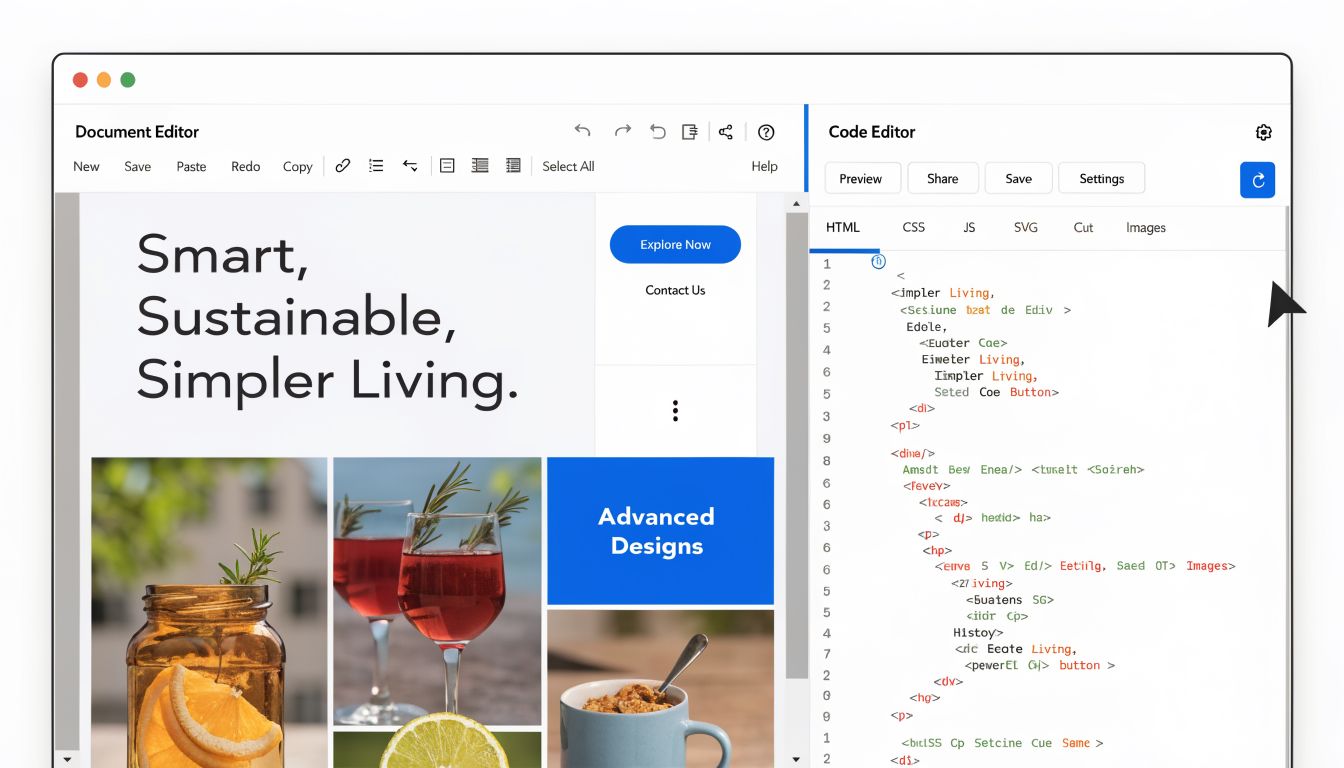Open help via the question mark circle icon
This screenshot has height=768, width=1344.
click(x=766, y=132)
